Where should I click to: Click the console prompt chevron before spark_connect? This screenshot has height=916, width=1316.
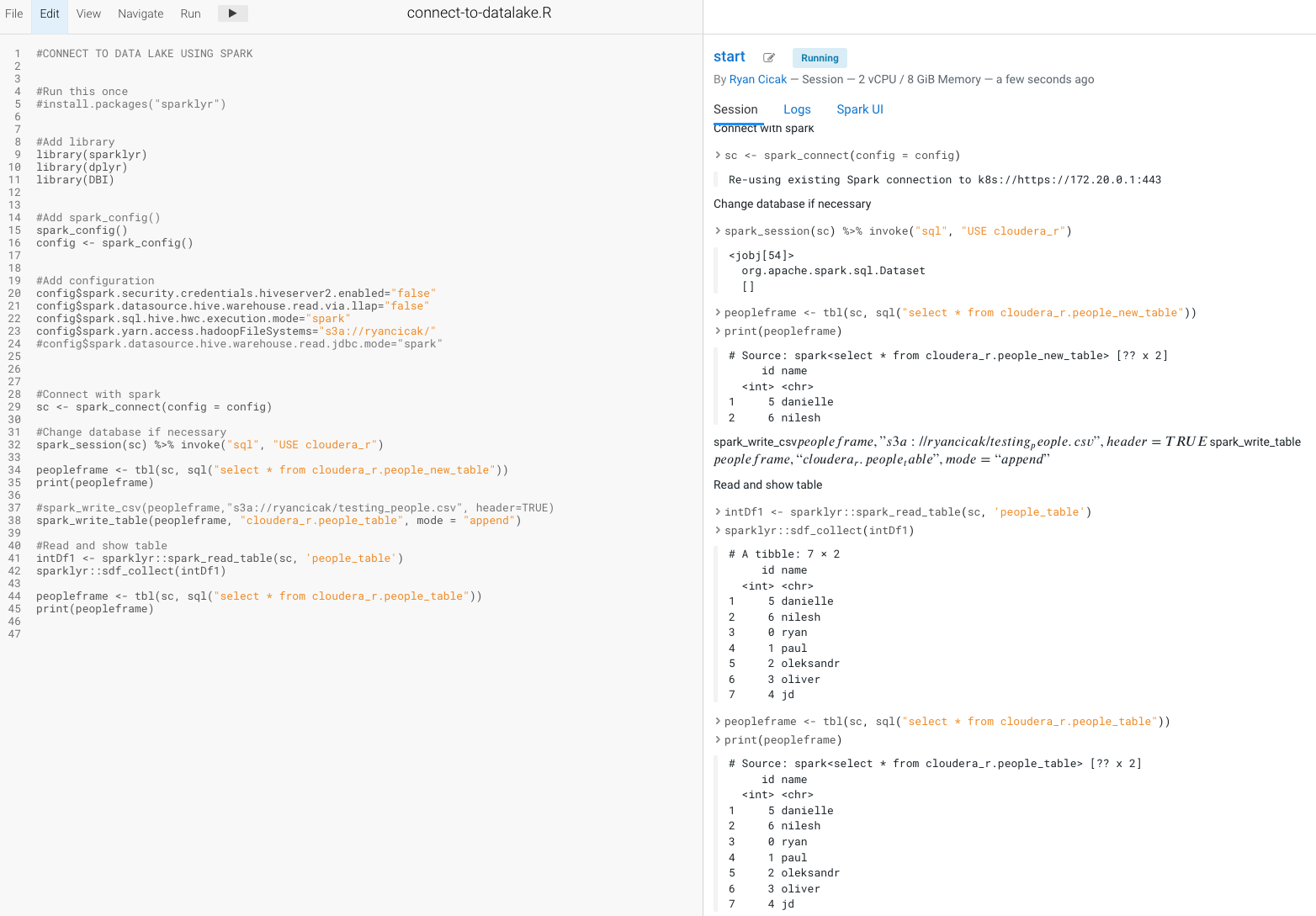pyautogui.click(x=716, y=155)
